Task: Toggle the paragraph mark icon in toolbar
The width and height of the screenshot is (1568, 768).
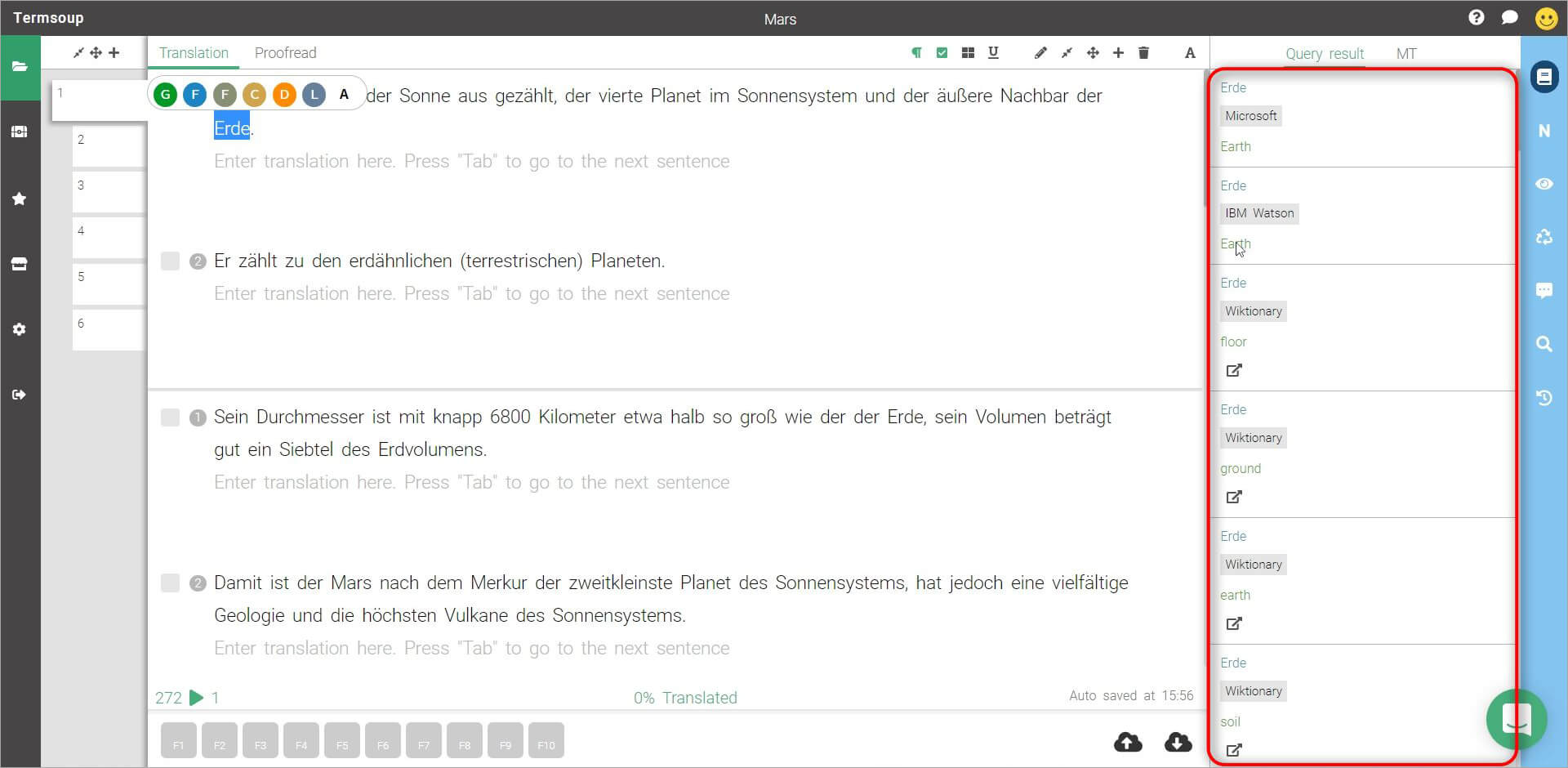Action: click(916, 53)
